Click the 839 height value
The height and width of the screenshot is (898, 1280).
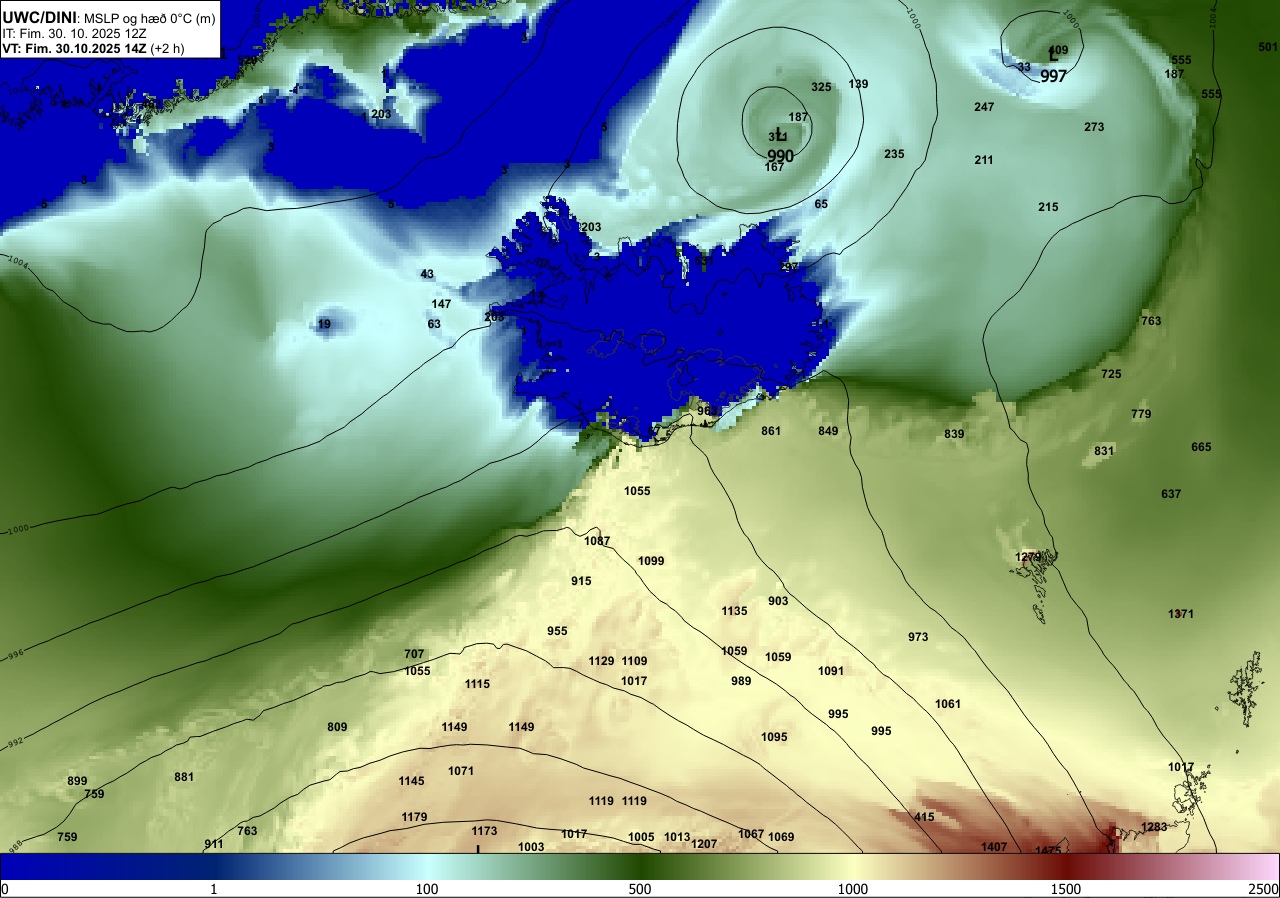point(954,434)
